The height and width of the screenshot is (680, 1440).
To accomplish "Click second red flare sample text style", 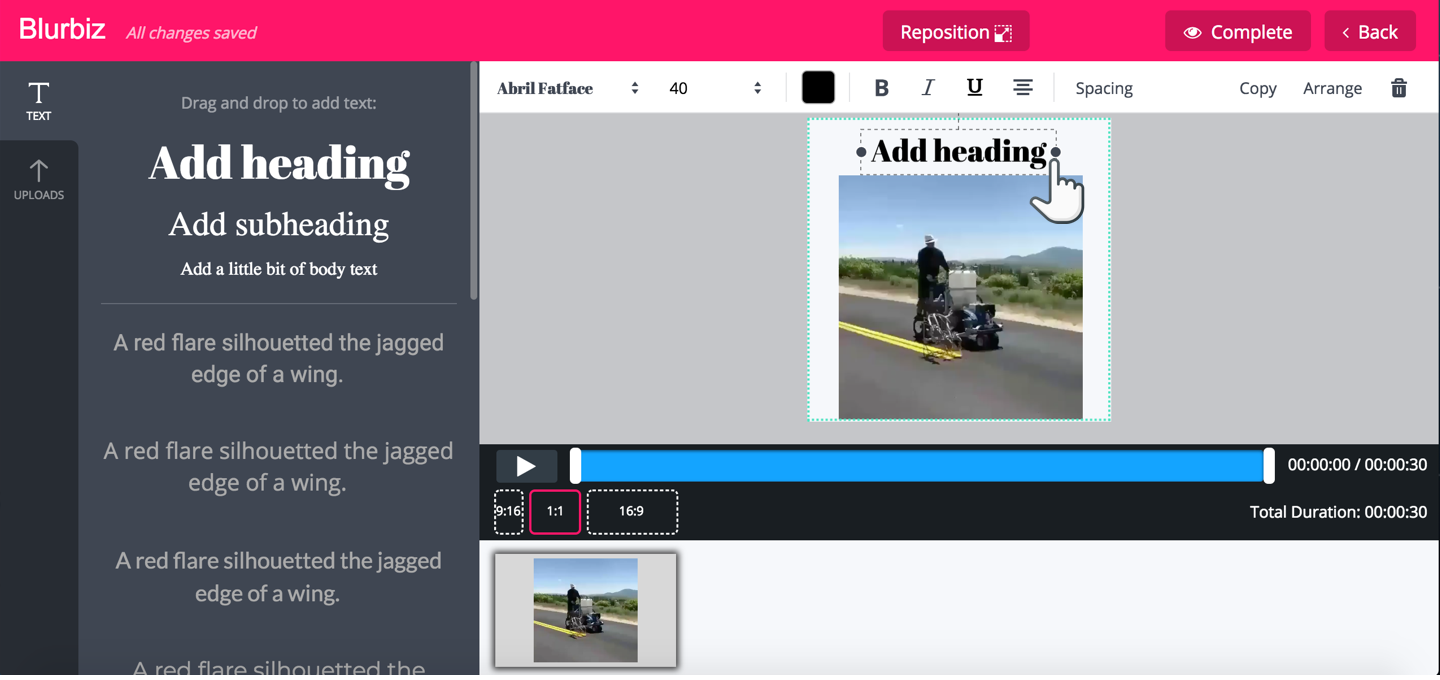I will coord(279,467).
